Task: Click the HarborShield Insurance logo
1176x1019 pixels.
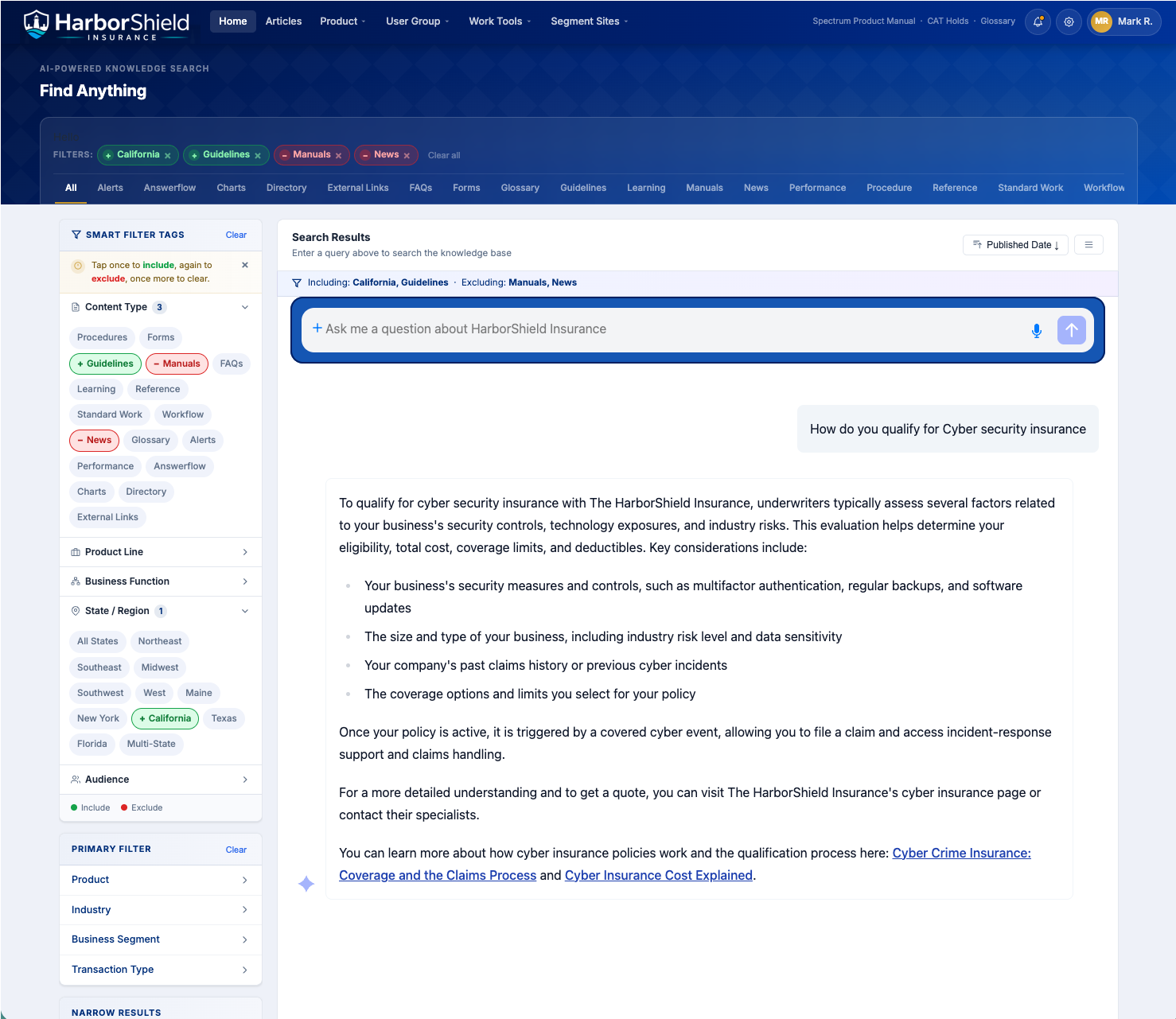Action: [x=107, y=25]
